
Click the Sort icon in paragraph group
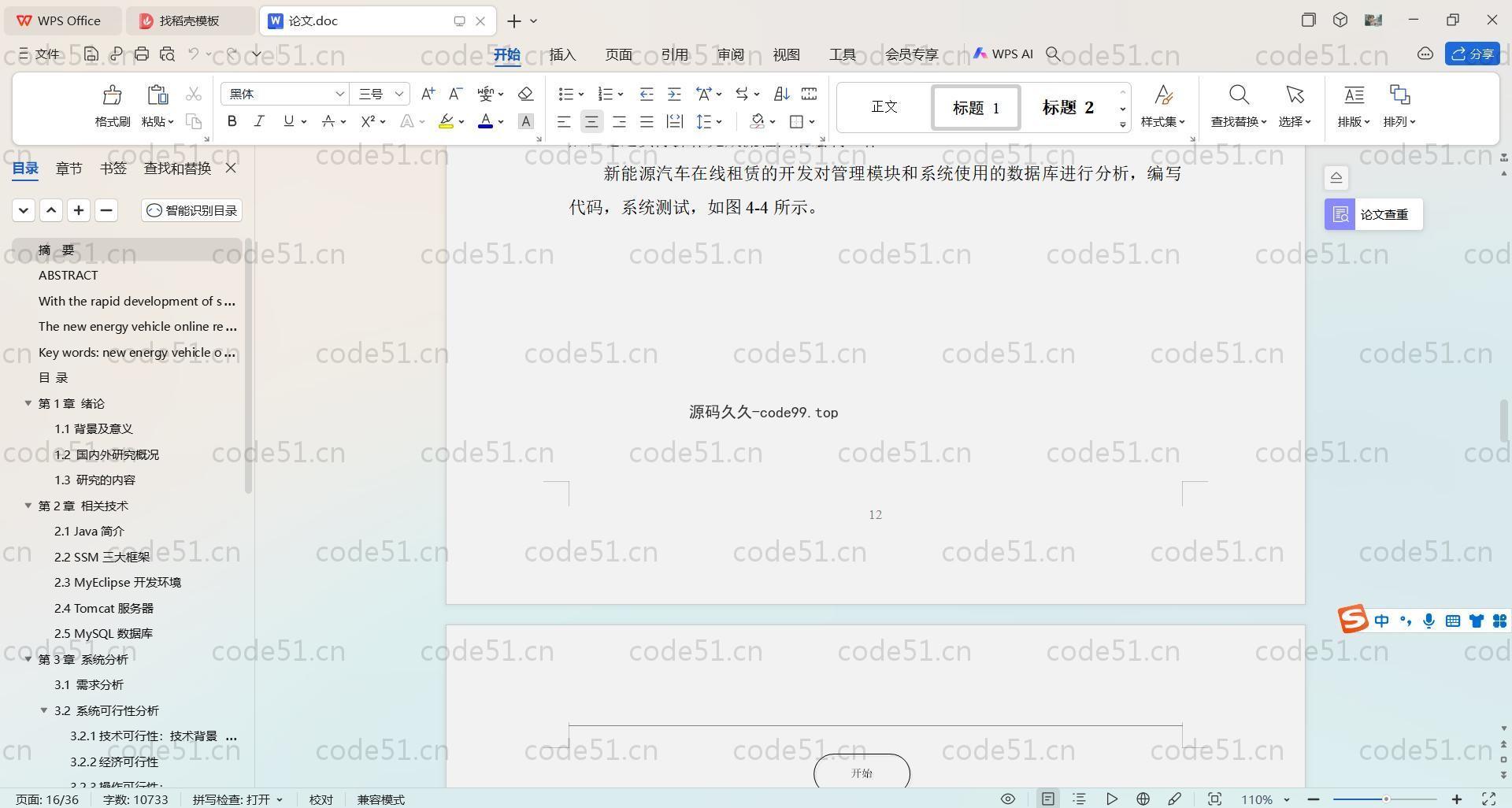[781, 94]
